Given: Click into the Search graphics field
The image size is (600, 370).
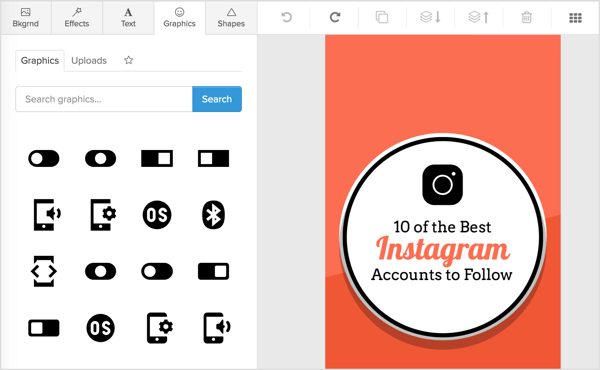Looking at the screenshot, I should tap(104, 99).
